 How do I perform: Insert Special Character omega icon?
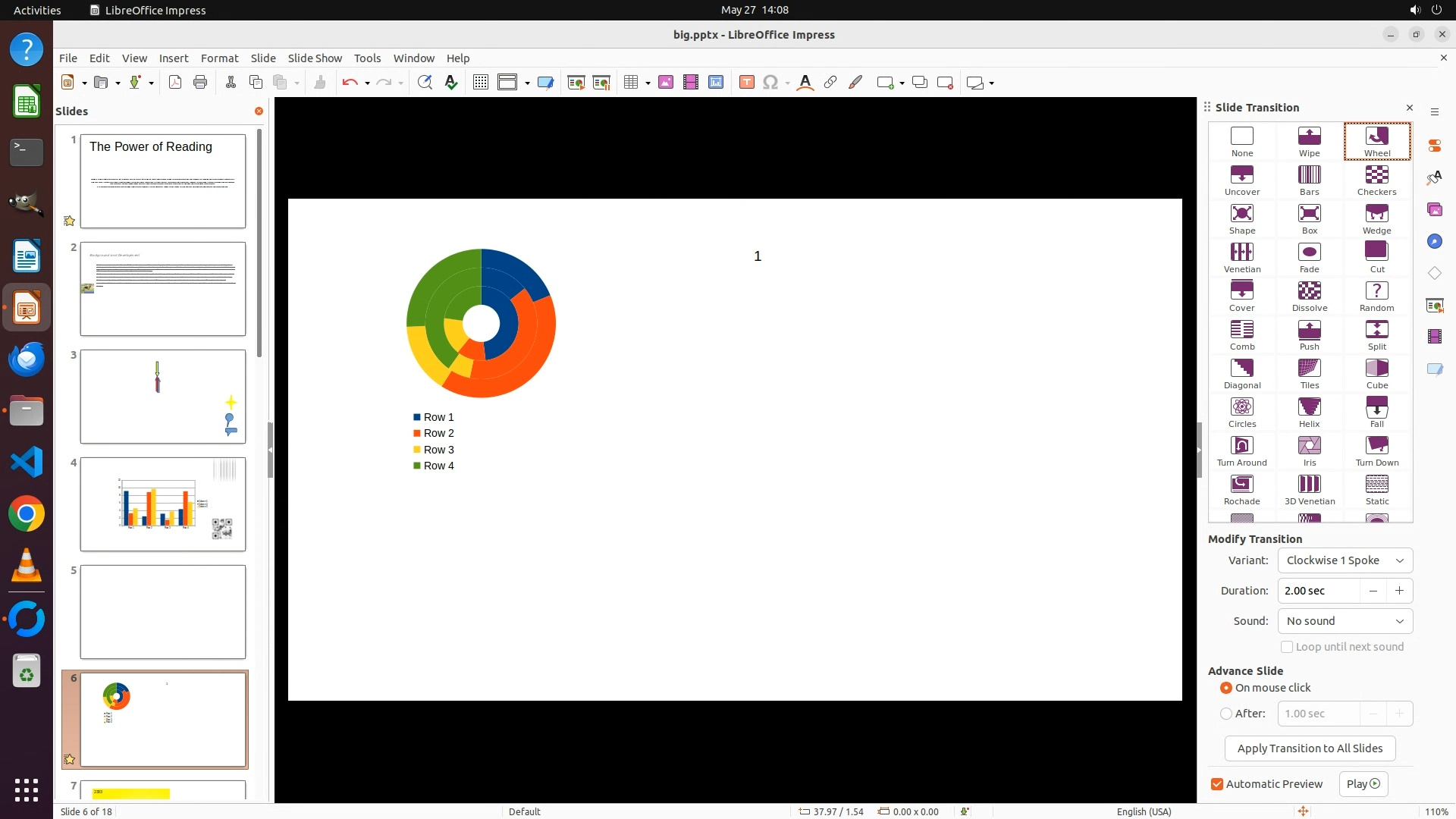[770, 83]
